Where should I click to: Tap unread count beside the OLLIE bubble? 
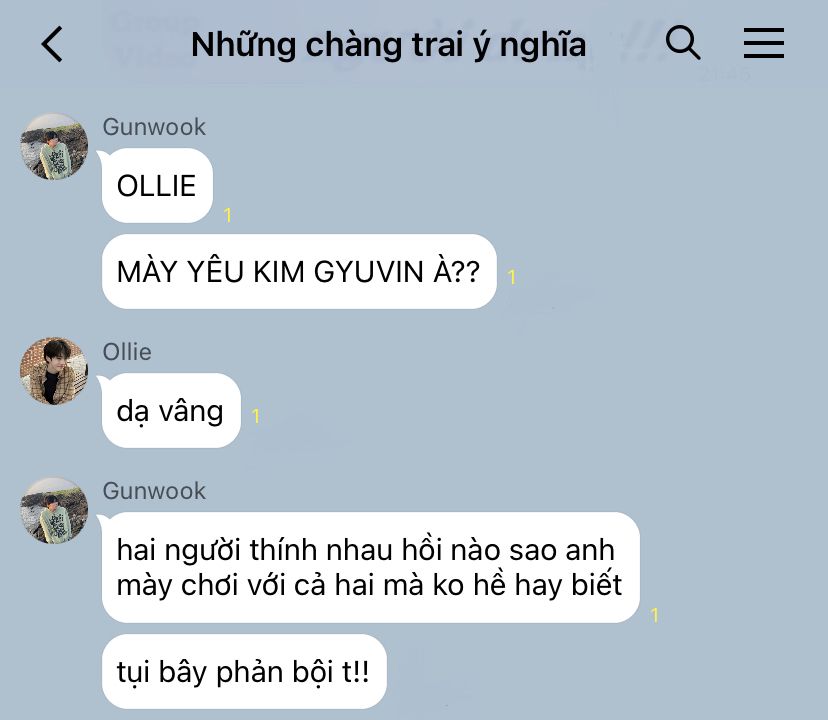coord(228,214)
